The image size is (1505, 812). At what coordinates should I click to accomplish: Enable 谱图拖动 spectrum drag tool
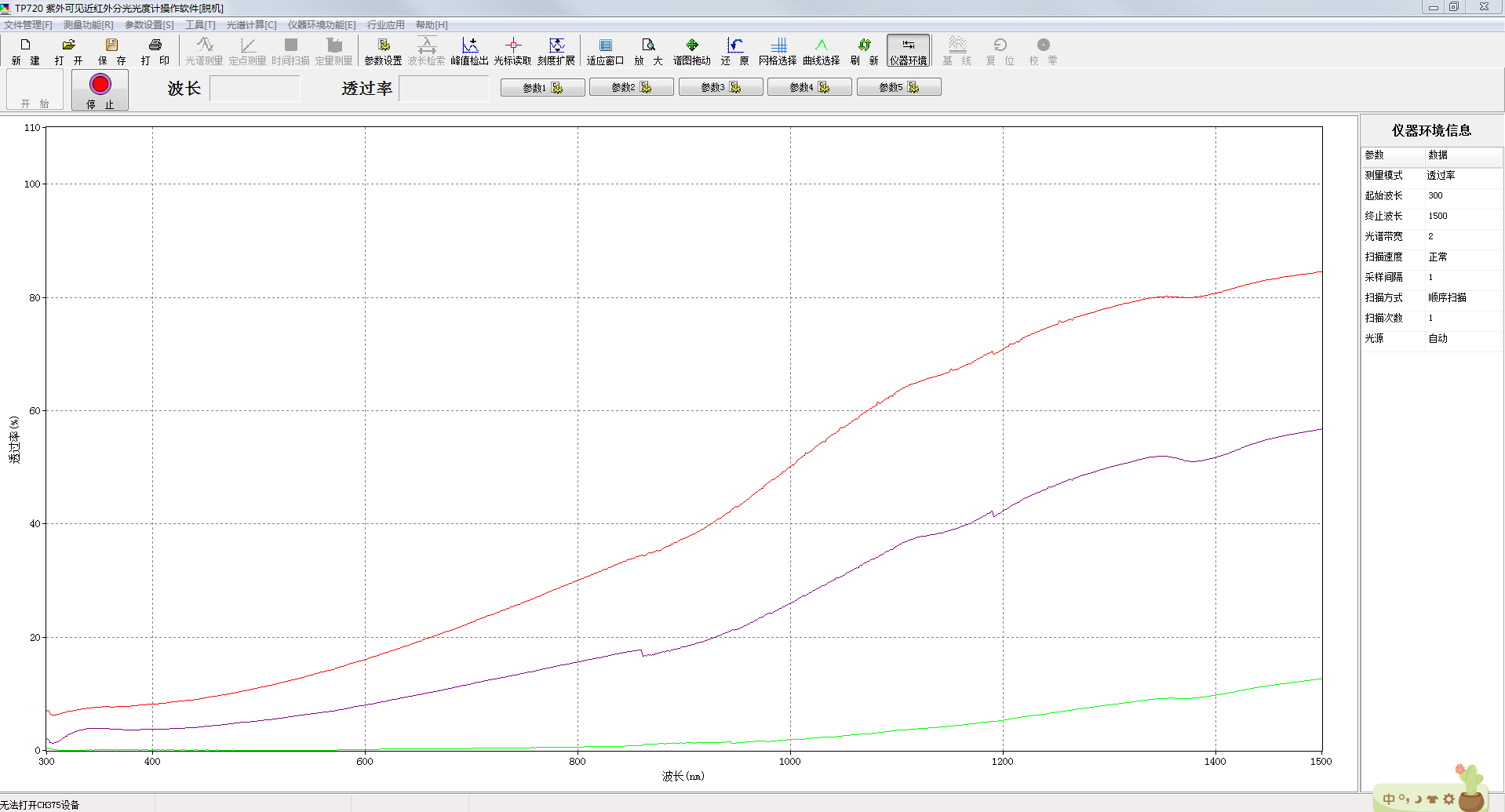[x=691, y=51]
